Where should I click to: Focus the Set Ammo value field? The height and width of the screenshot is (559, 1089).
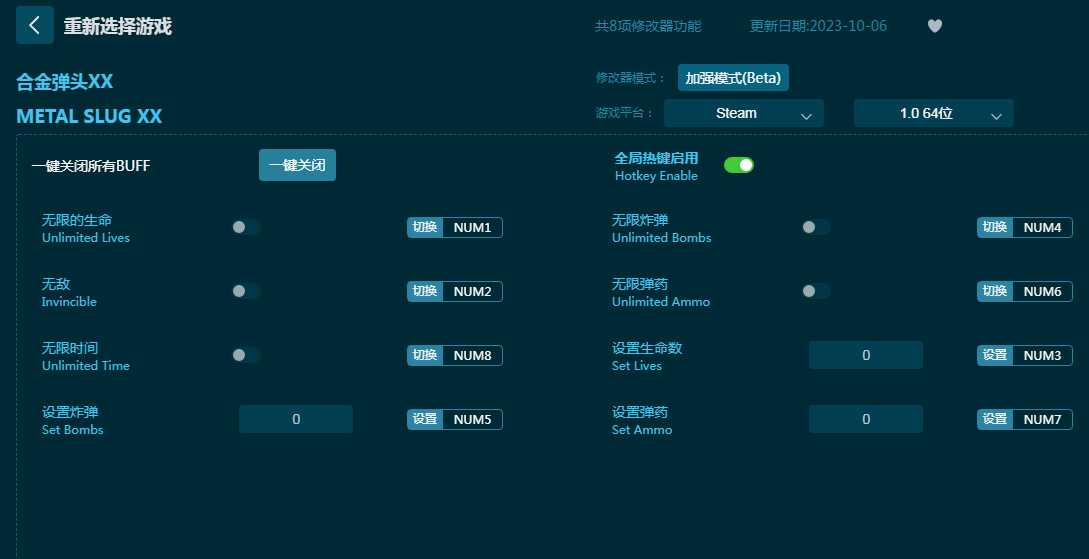(x=865, y=419)
